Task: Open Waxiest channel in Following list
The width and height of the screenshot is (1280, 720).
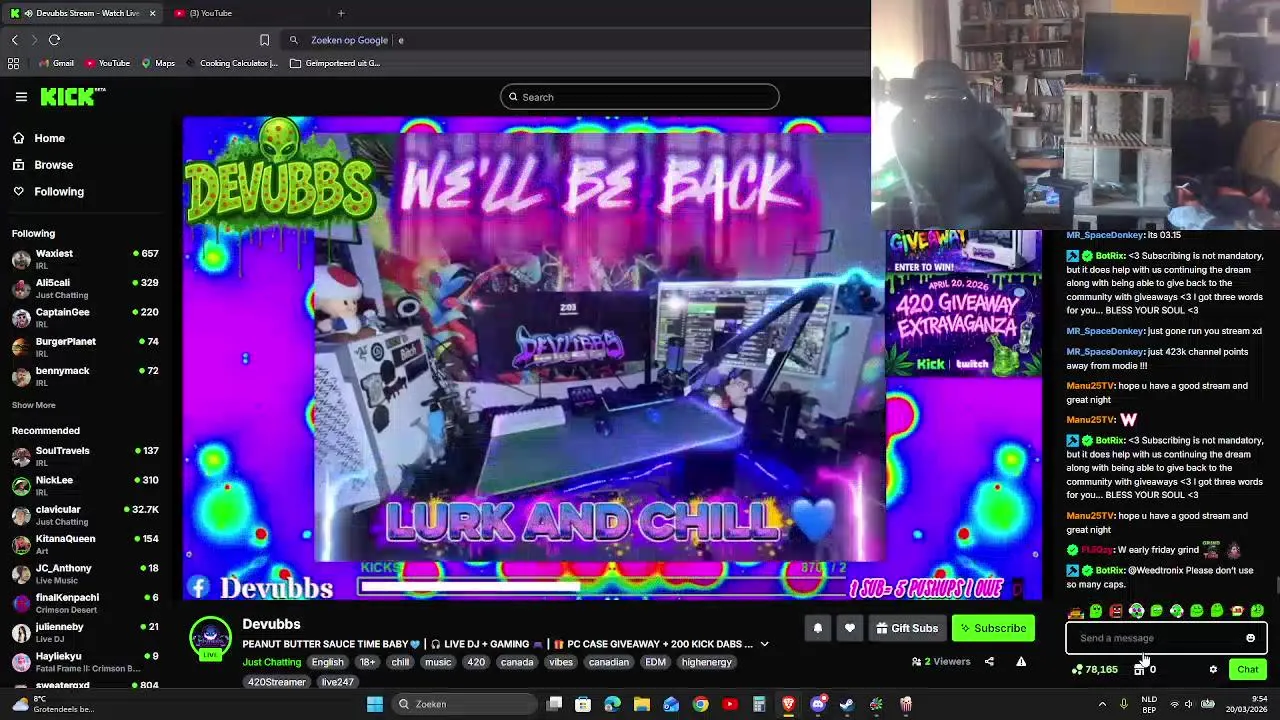Action: point(85,260)
